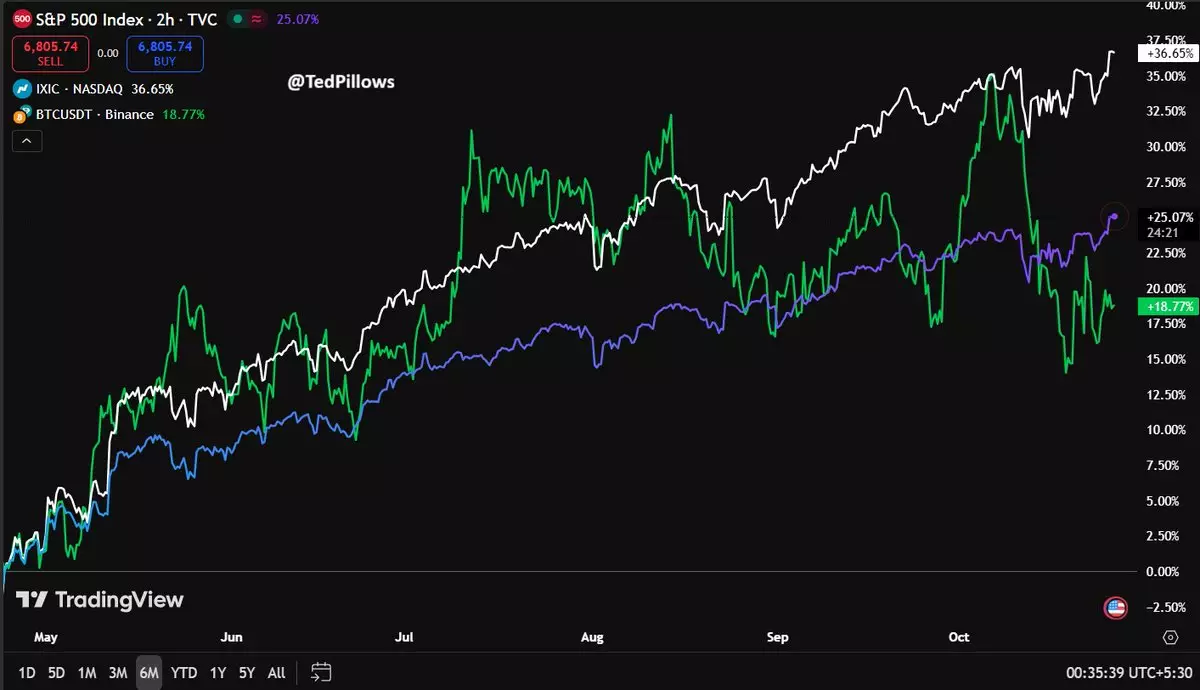Click the IXIC NASDAQ symbol icon
The image size is (1200, 690).
20,89
